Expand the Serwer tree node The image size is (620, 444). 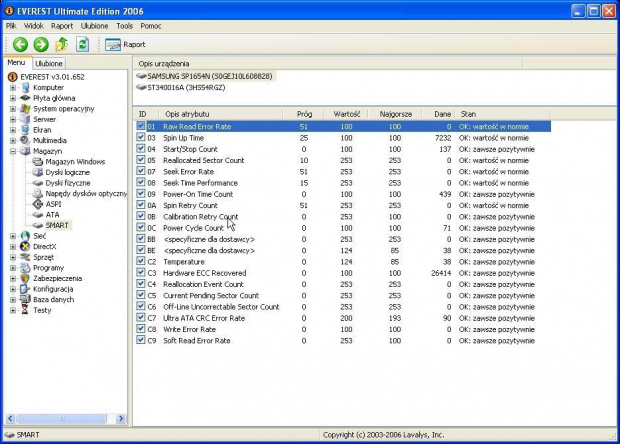(x=13, y=119)
